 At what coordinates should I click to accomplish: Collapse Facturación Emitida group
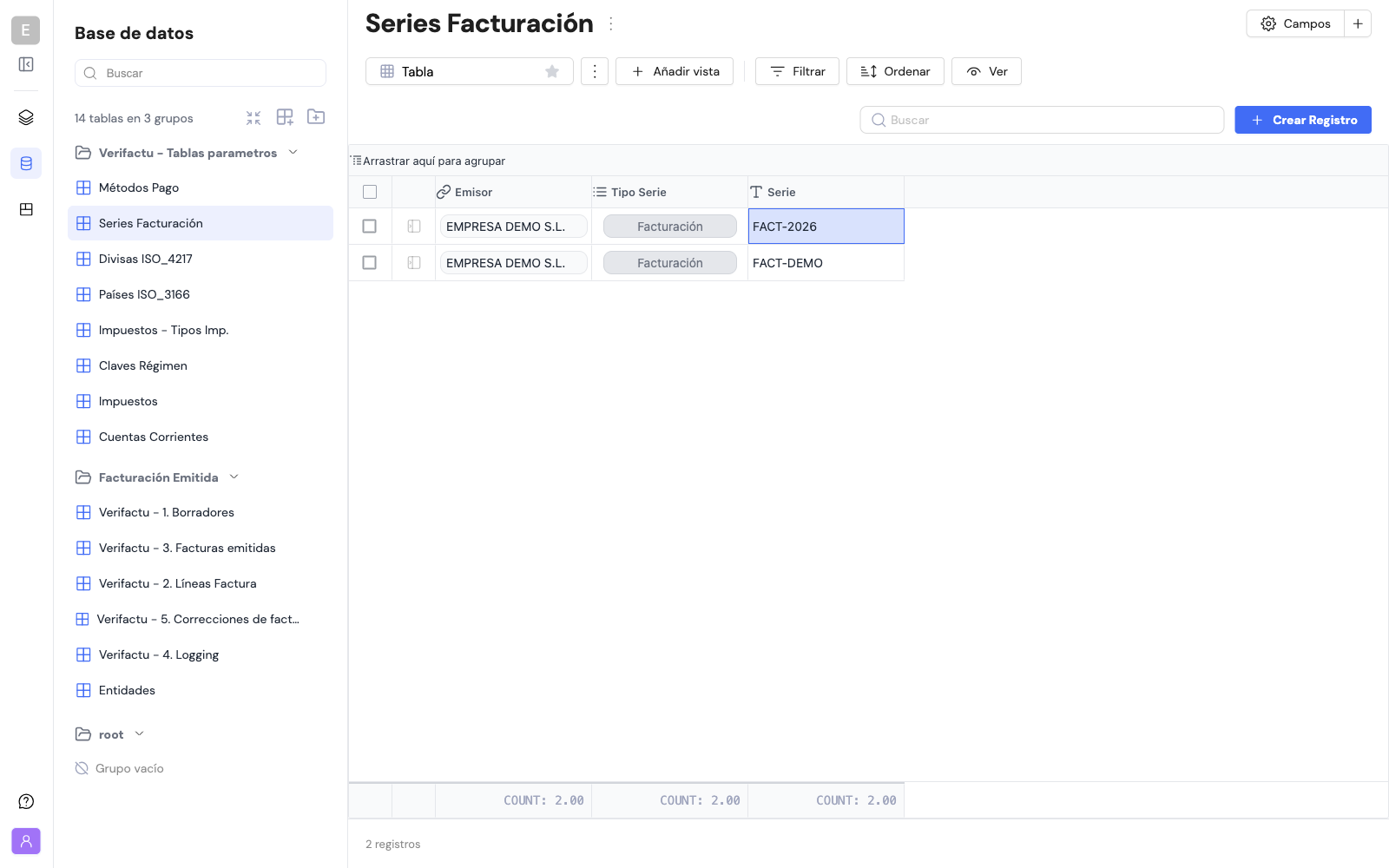tap(234, 477)
